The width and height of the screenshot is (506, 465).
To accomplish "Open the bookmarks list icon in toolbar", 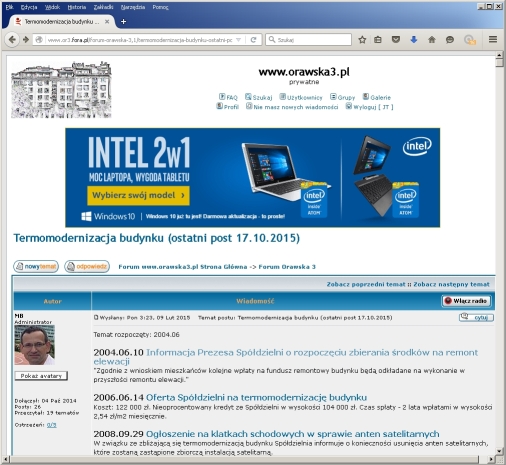I will (x=378, y=40).
